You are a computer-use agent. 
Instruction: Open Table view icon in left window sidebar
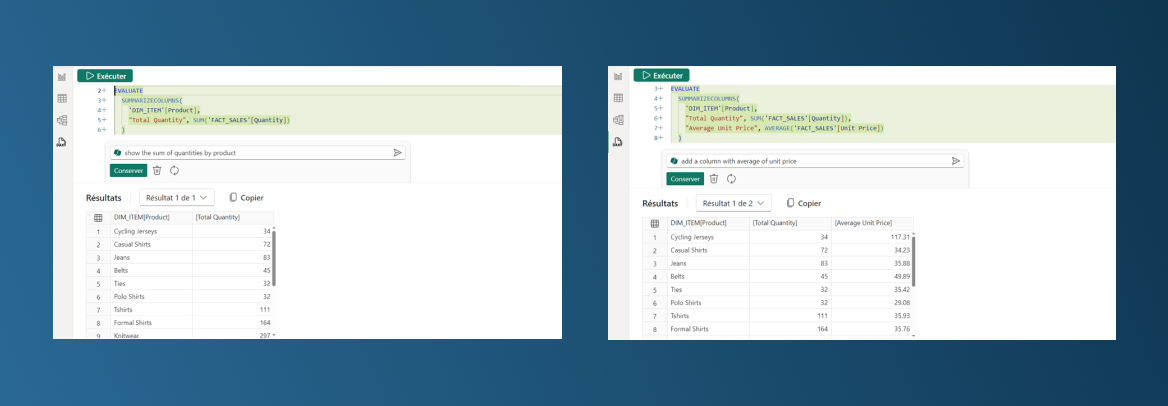61,98
